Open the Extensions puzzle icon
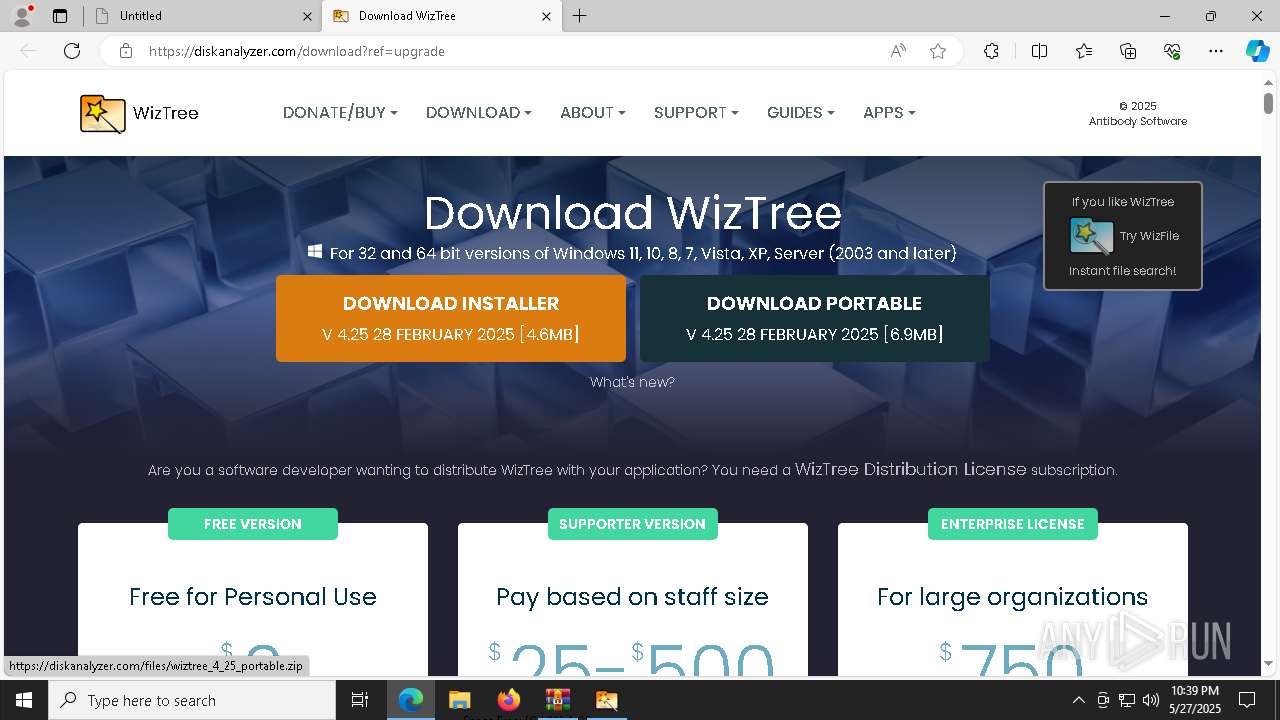This screenshot has width=1280, height=720. tap(991, 51)
